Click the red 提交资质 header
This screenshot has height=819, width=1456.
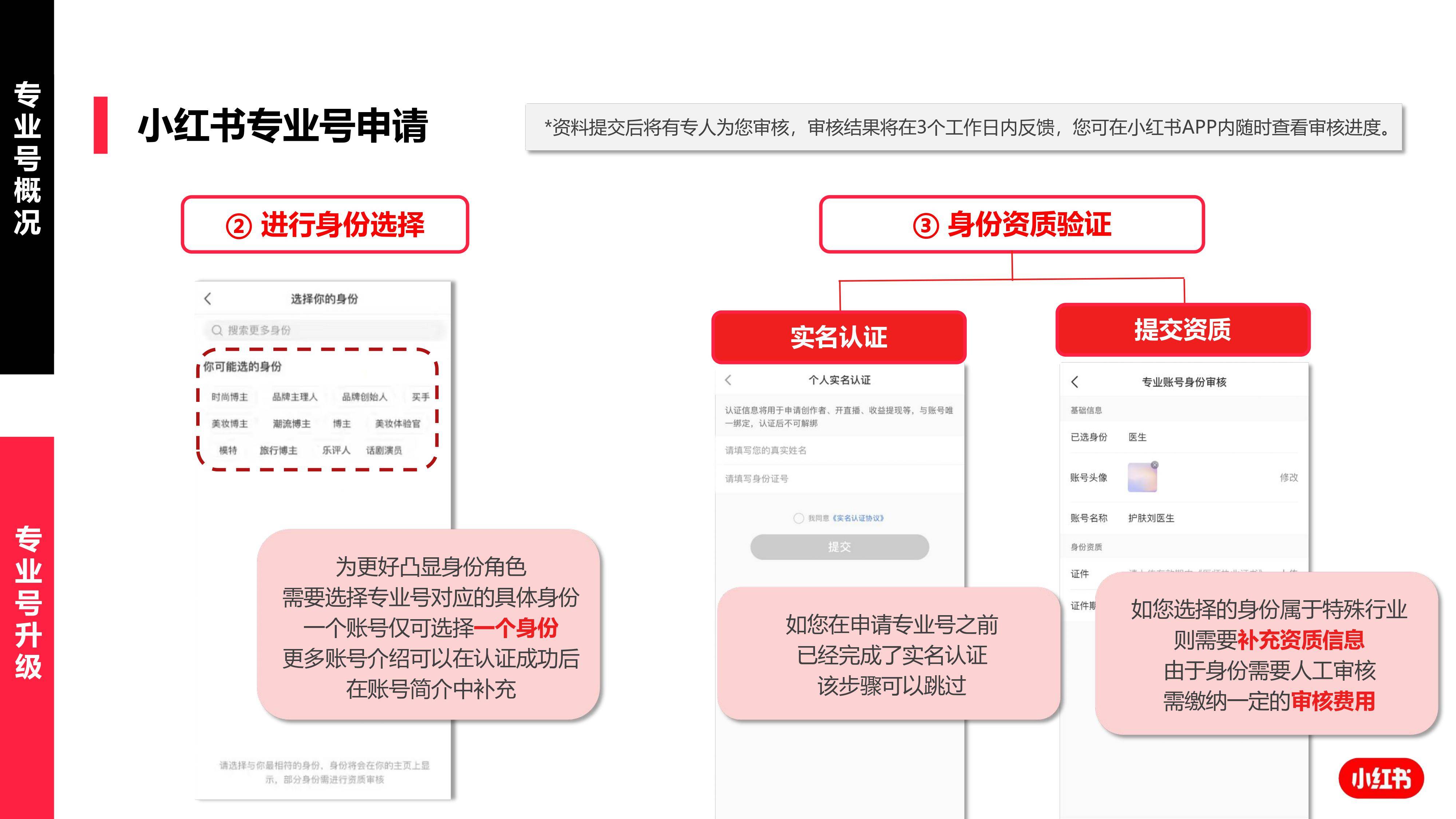click(x=1182, y=329)
